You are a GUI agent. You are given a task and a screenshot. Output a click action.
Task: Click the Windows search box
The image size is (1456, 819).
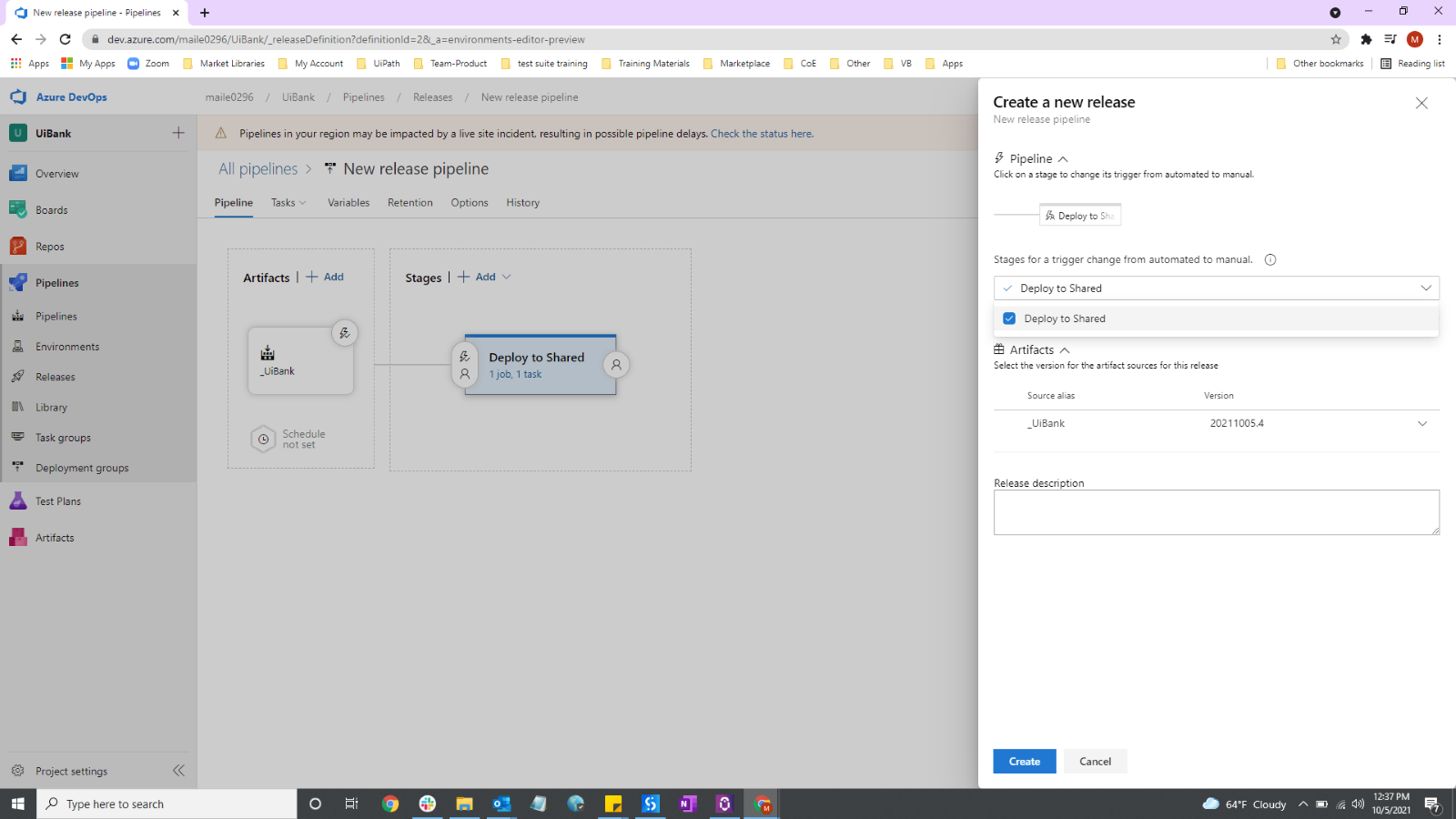click(x=167, y=804)
